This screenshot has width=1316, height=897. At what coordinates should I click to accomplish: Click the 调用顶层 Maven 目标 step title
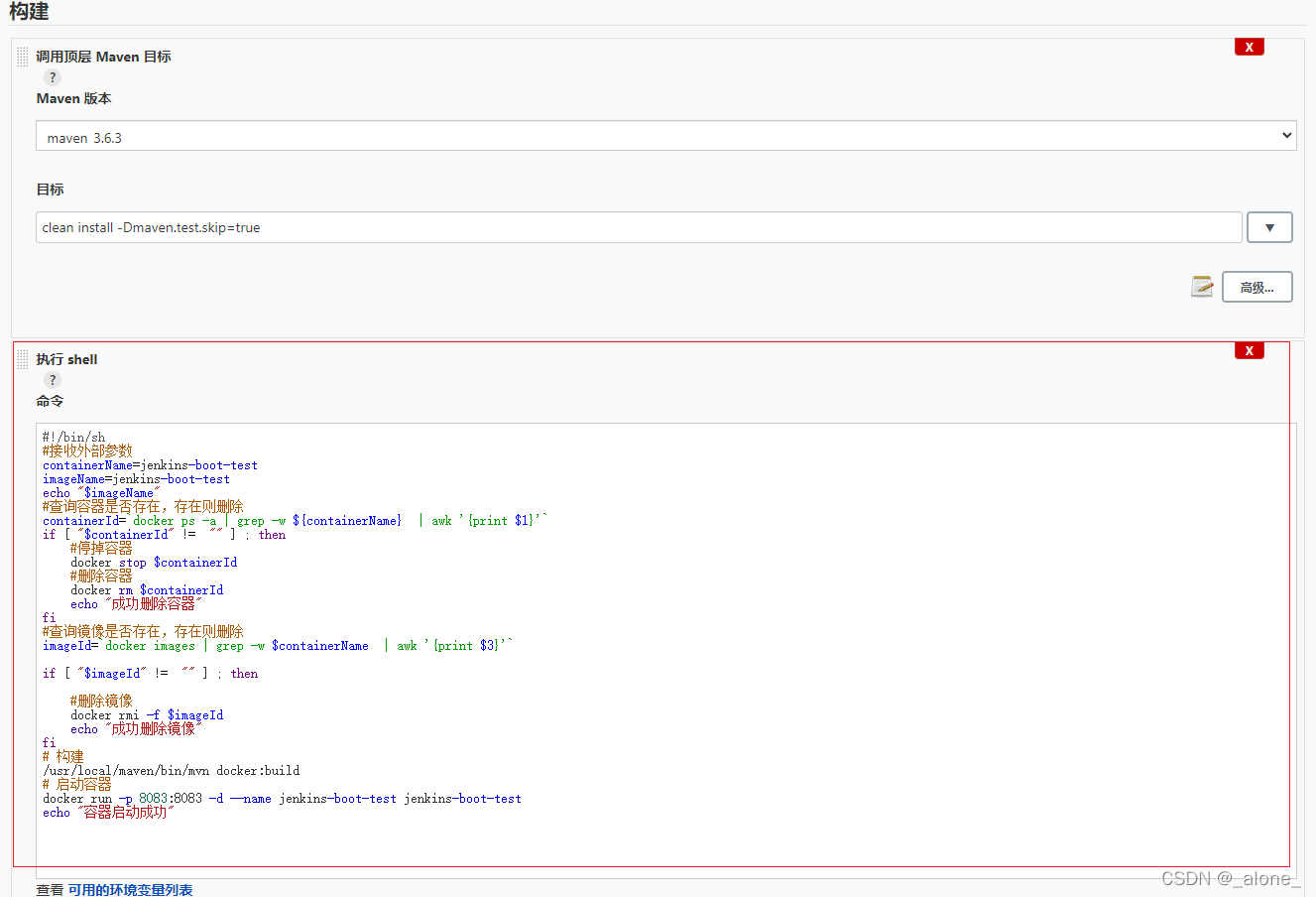pyautogui.click(x=103, y=57)
